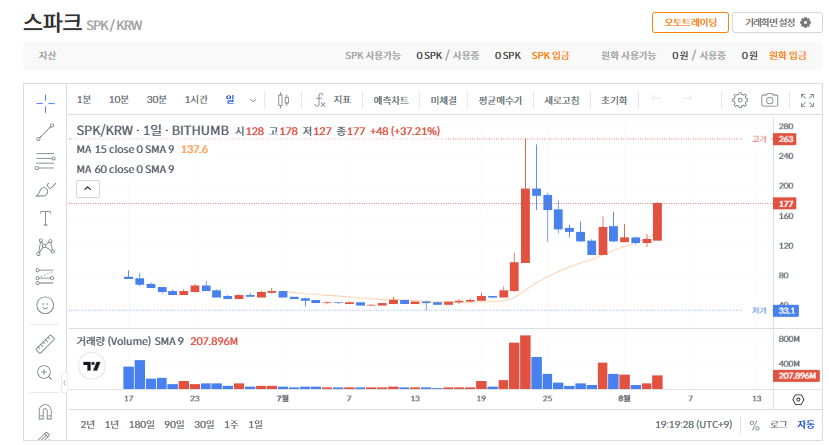The image size is (829, 445).
Task: Expand the left drawing toolbar handle
Action: click(x=64, y=382)
